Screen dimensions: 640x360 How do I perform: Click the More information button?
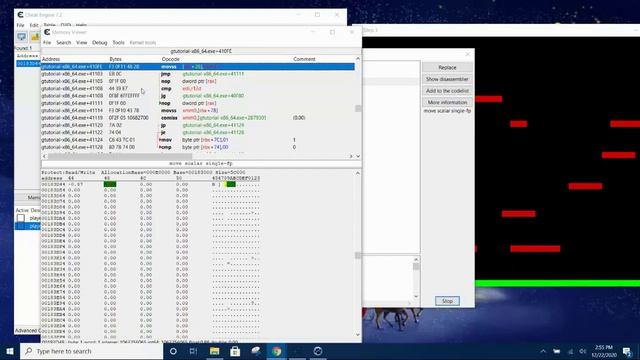[x=447, y=102]
